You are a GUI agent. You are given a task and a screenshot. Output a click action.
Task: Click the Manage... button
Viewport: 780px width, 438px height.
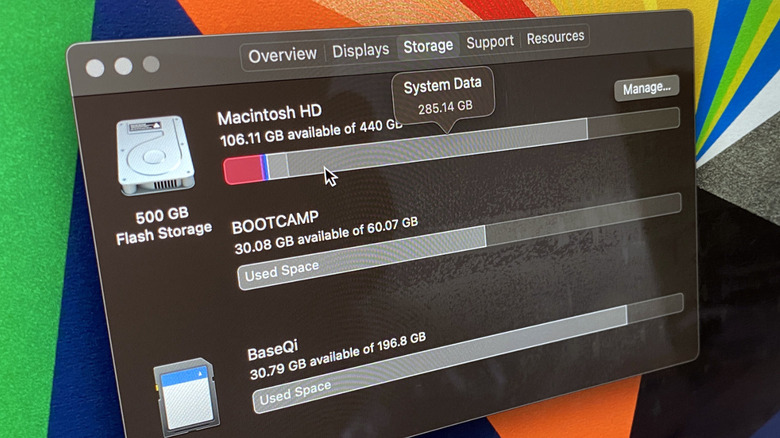click(x=647, y=89)
